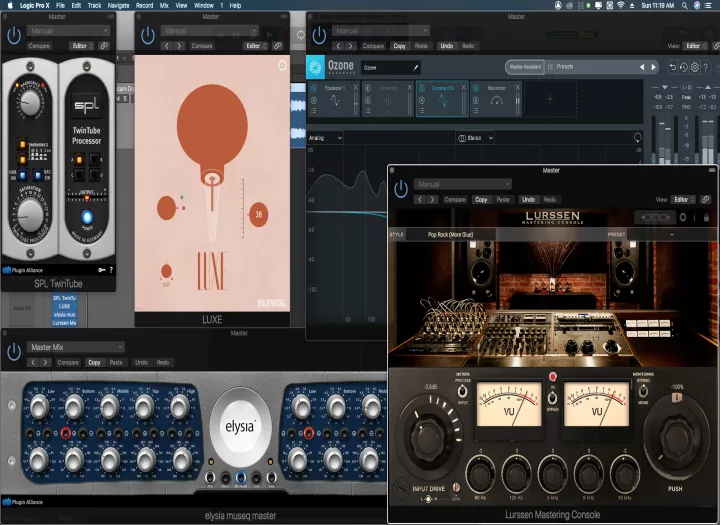This screenshot has width=720, height=525.
Task: Remove the Maximizer module with its X
Action: (x=518, y=87)
